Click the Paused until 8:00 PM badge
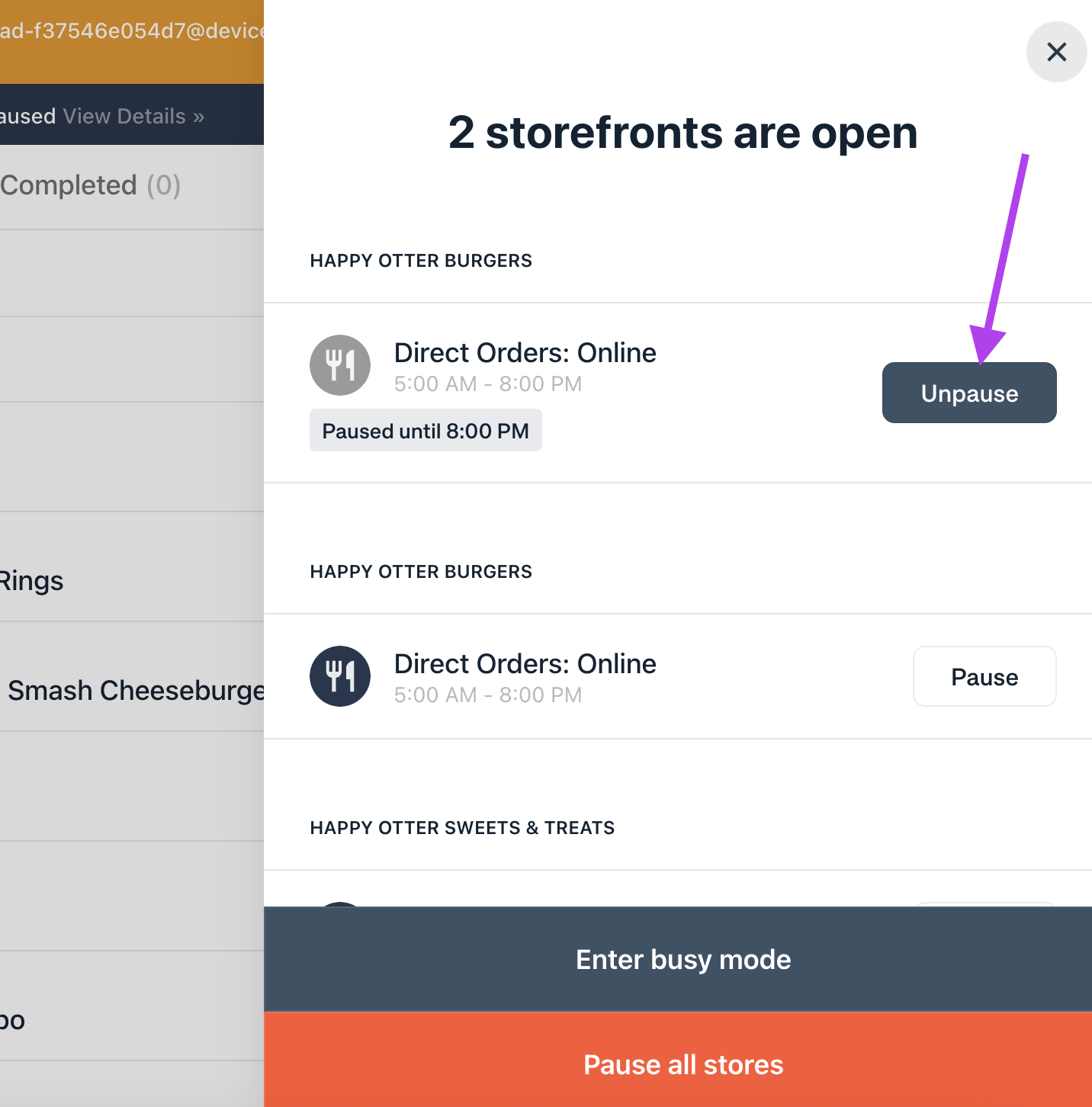This screenshot has height=1107, width=1092. [426, 430]
